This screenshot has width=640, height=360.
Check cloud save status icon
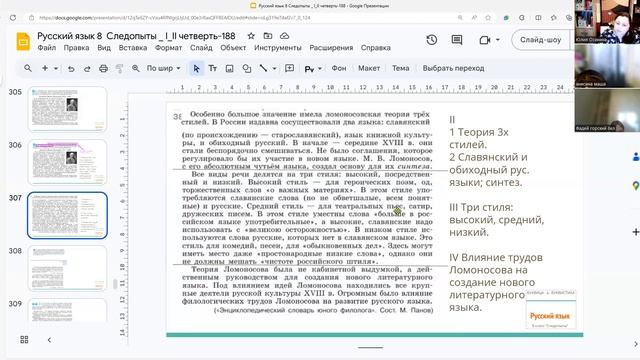pos(284,36)
